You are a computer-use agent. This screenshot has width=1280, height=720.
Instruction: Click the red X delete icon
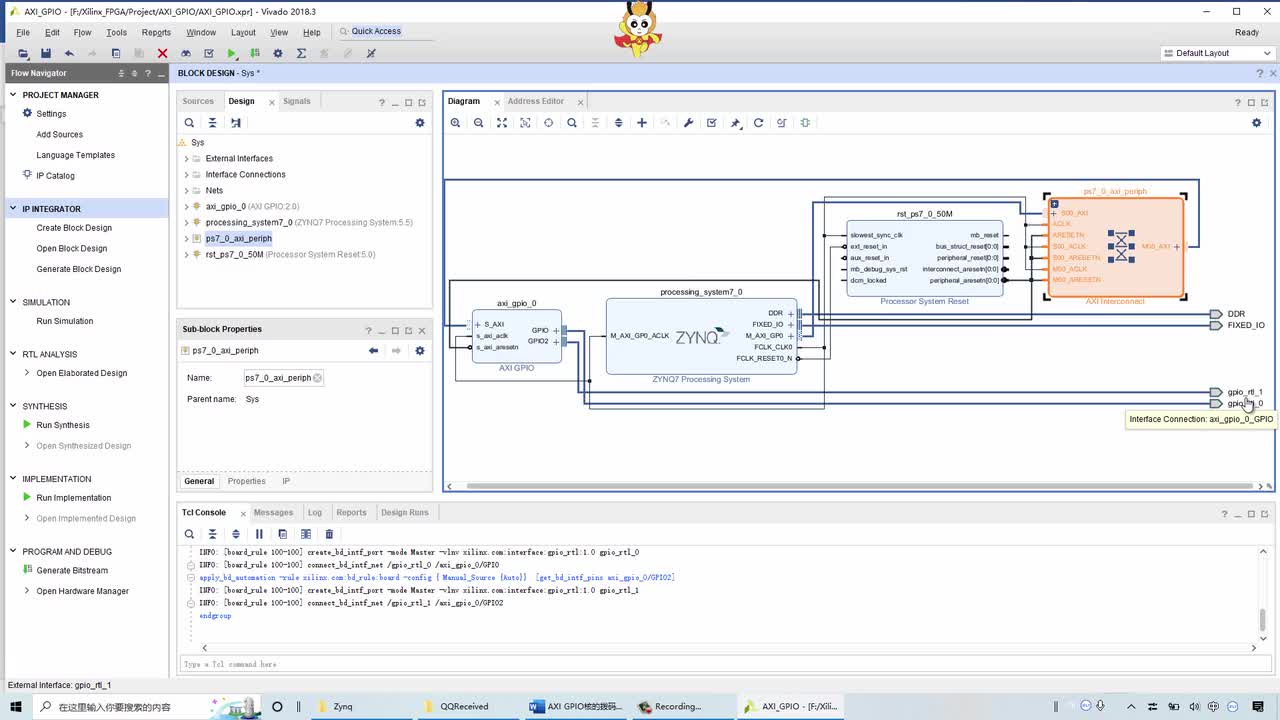coord(162,53)
